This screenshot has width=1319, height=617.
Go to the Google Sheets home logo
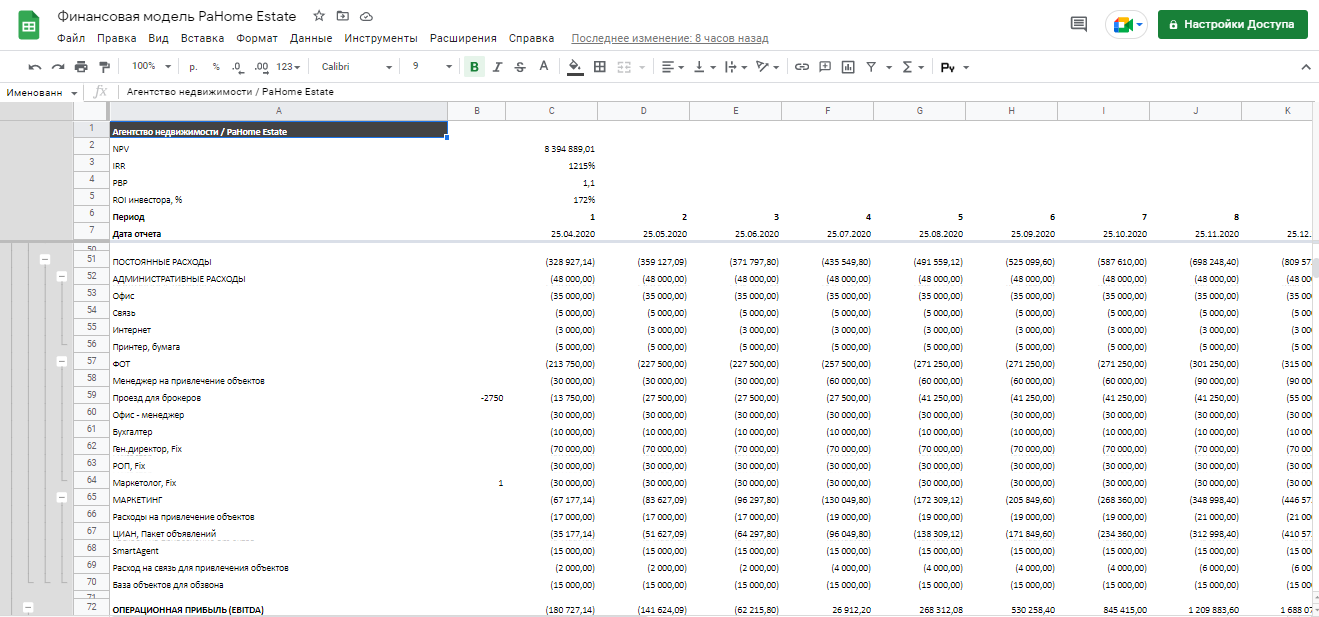coord(29,27)
